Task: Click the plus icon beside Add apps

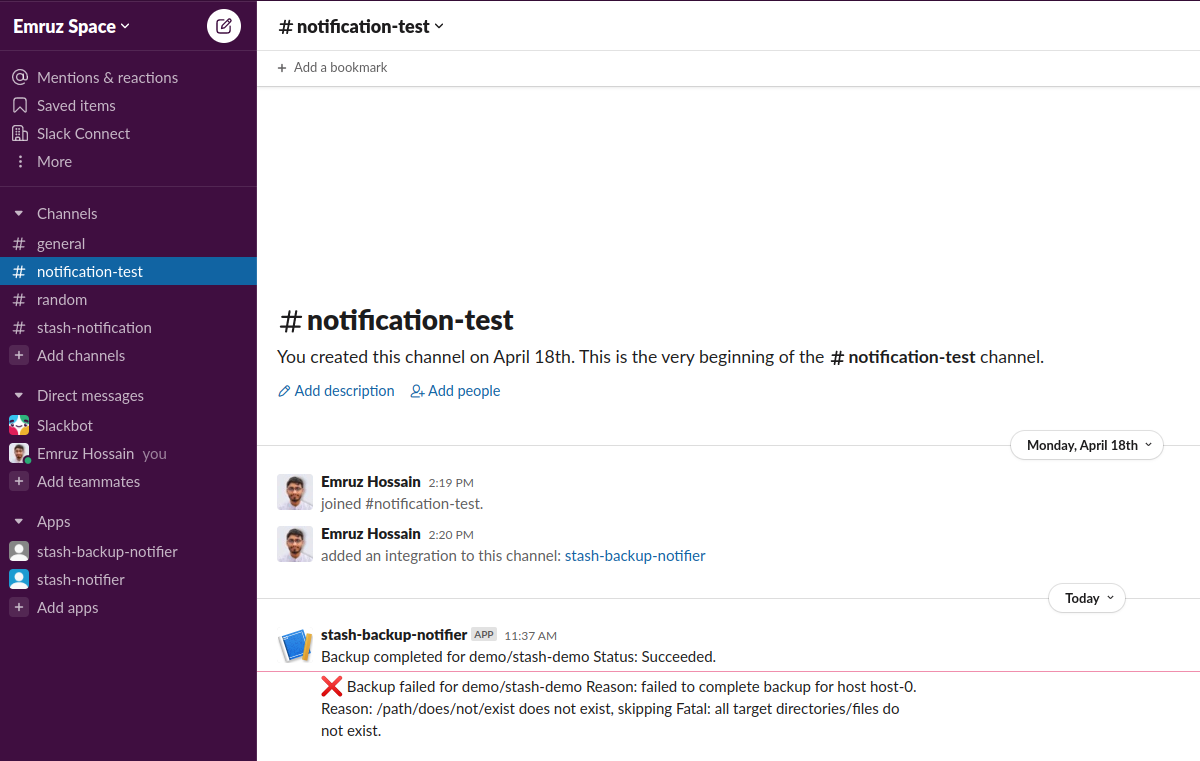Action: click(19, 608)
